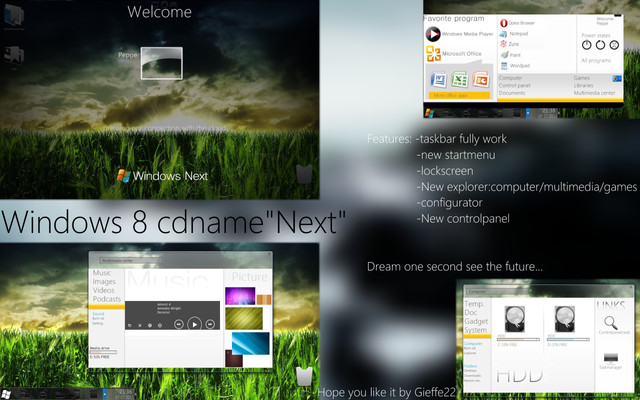640x400 pixels.
Task: Open Libraries in the start menu
Action: [x=583, y=85]
